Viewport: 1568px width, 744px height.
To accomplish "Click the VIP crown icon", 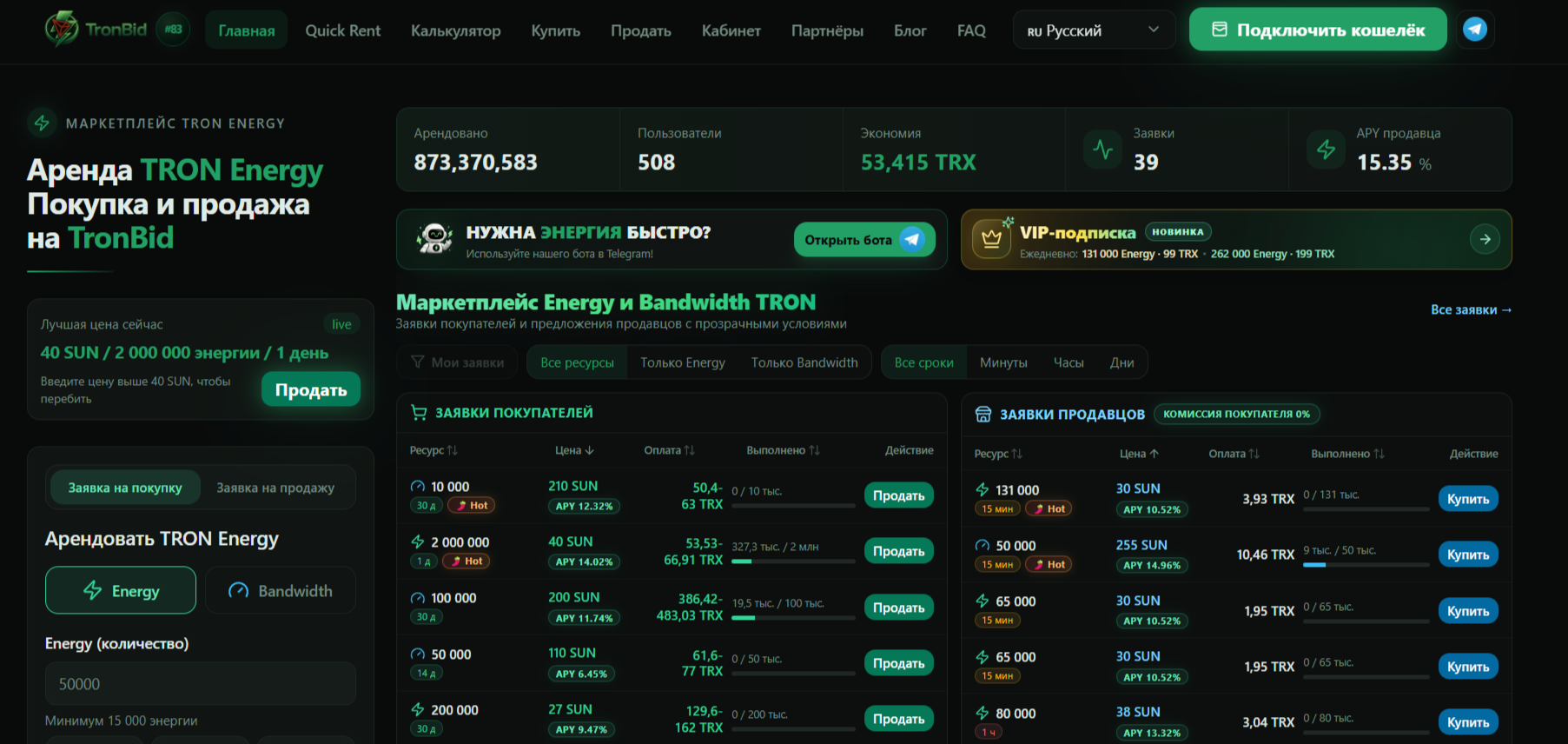I will click(991, 239).
